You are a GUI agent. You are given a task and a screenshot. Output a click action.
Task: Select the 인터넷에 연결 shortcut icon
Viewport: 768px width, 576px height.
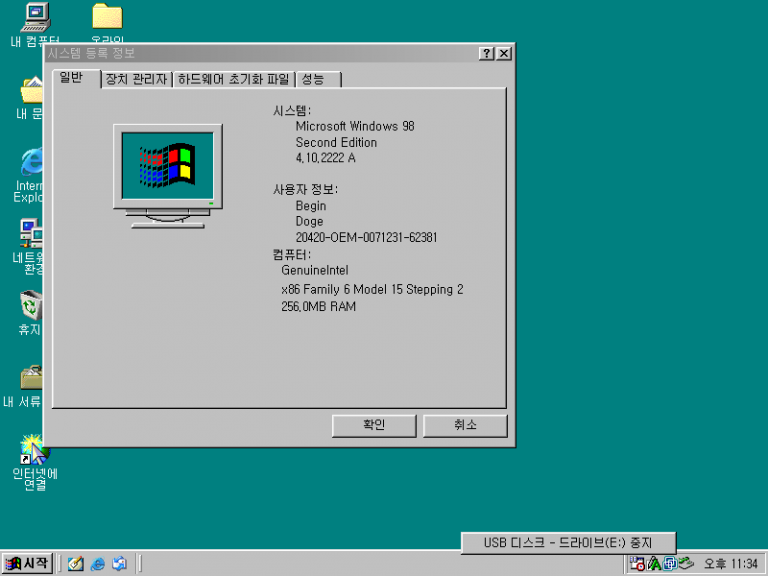[35, 462]
